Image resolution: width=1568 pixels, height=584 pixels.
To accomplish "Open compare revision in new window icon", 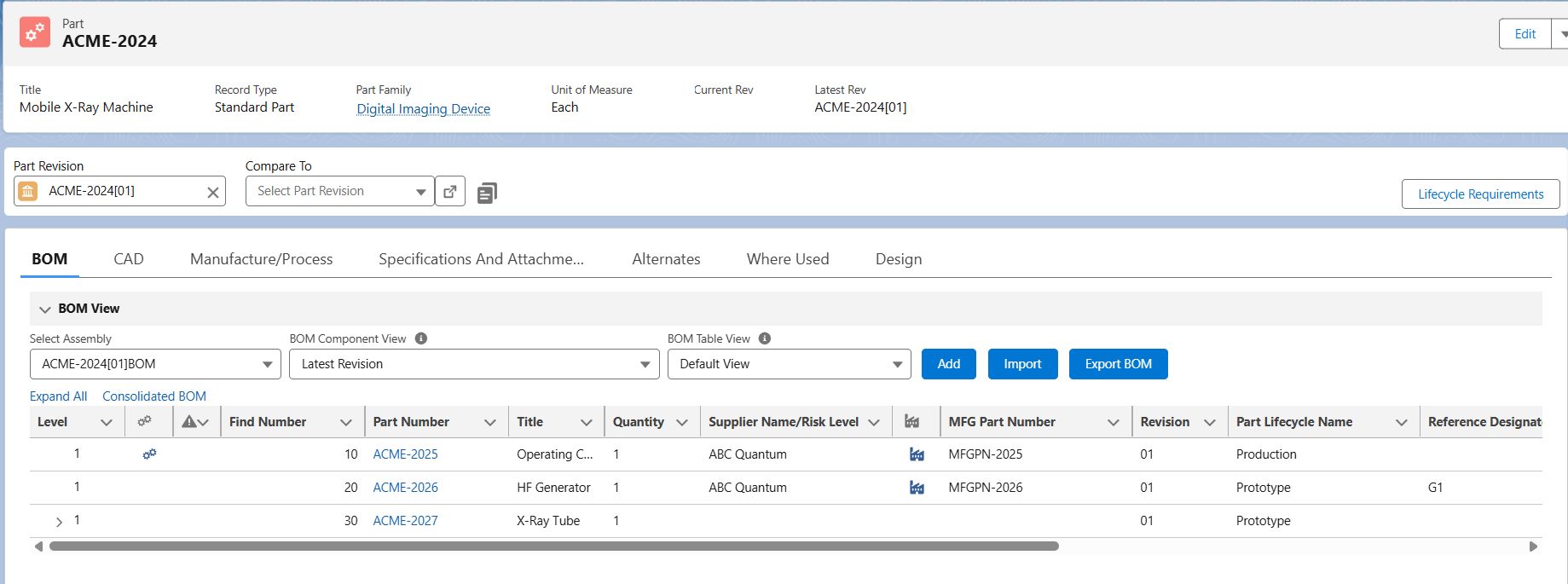I will pyautogui.click(x=450, y=191).
